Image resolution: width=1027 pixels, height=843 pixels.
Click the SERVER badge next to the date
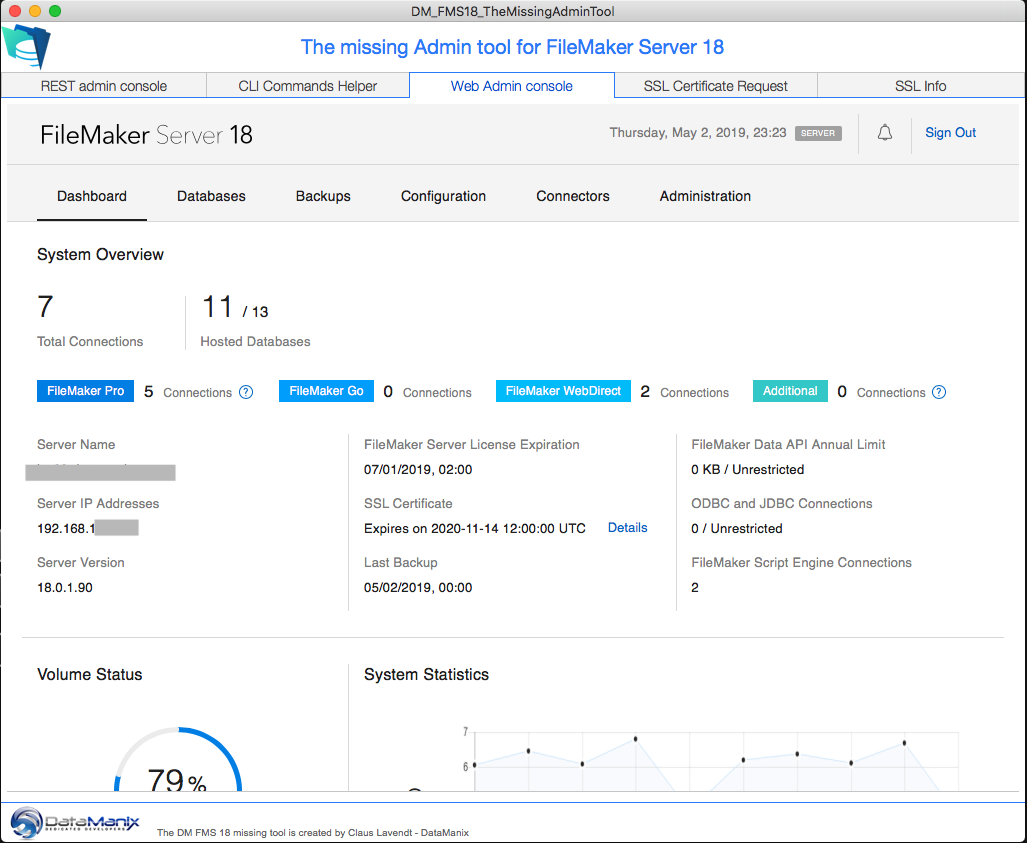pos(818,133)
